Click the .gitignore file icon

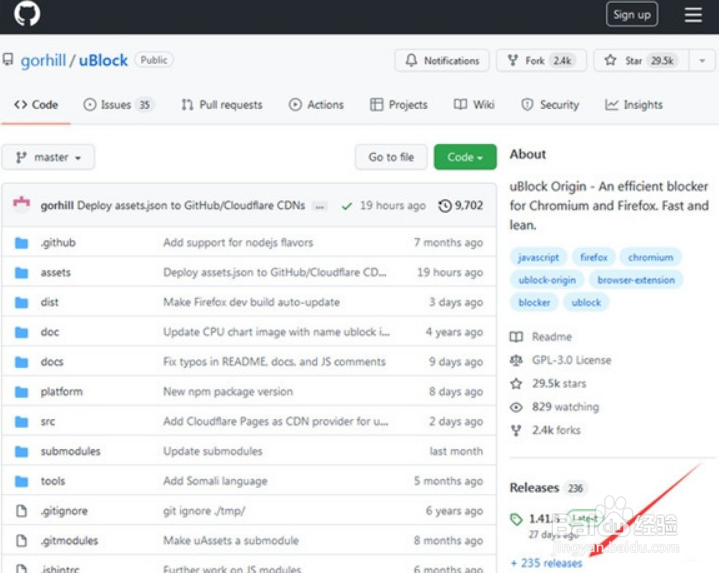point(21,511)
